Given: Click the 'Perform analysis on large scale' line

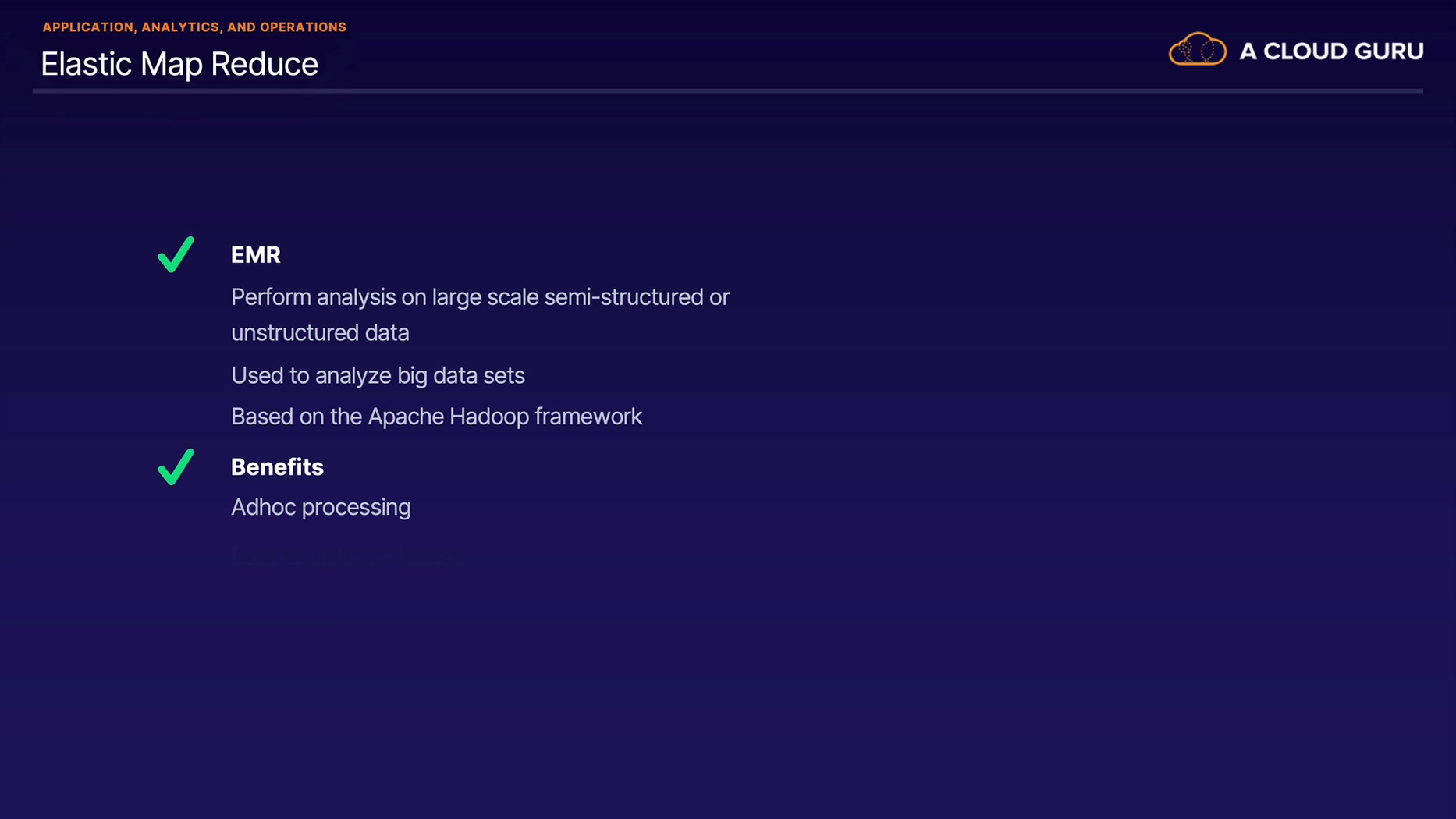Looking at the screenshot, I should [480, 297].
